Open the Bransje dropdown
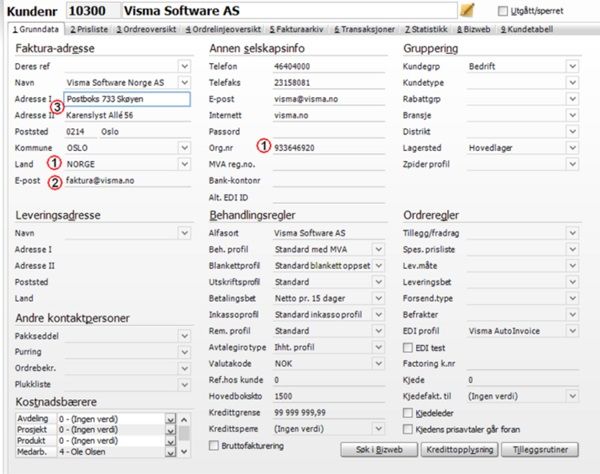600x474 pixels. [572, 115]
